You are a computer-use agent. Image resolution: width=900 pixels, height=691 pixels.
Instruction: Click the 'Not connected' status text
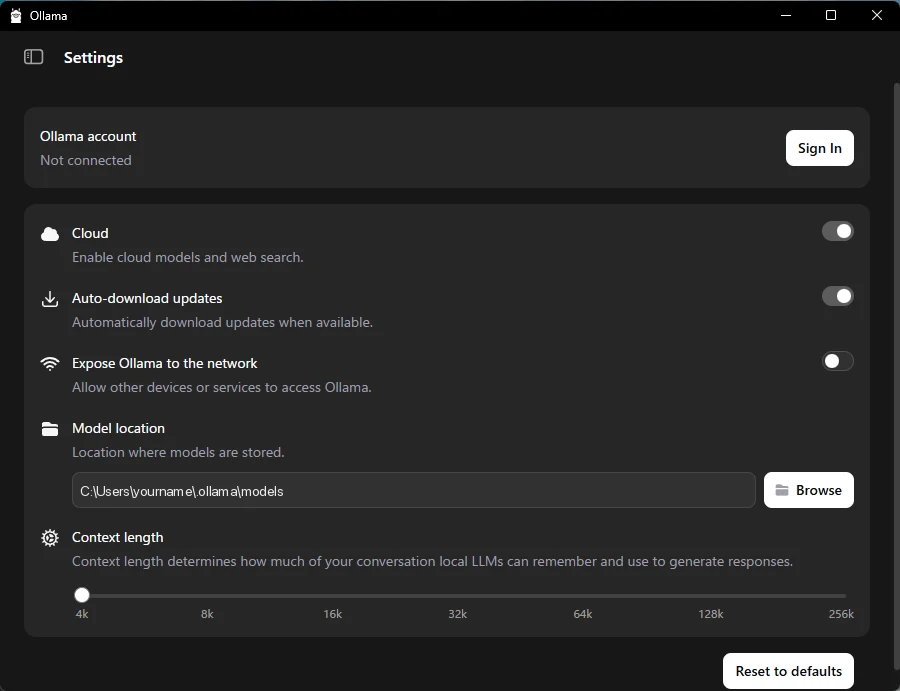coord(86,160)
